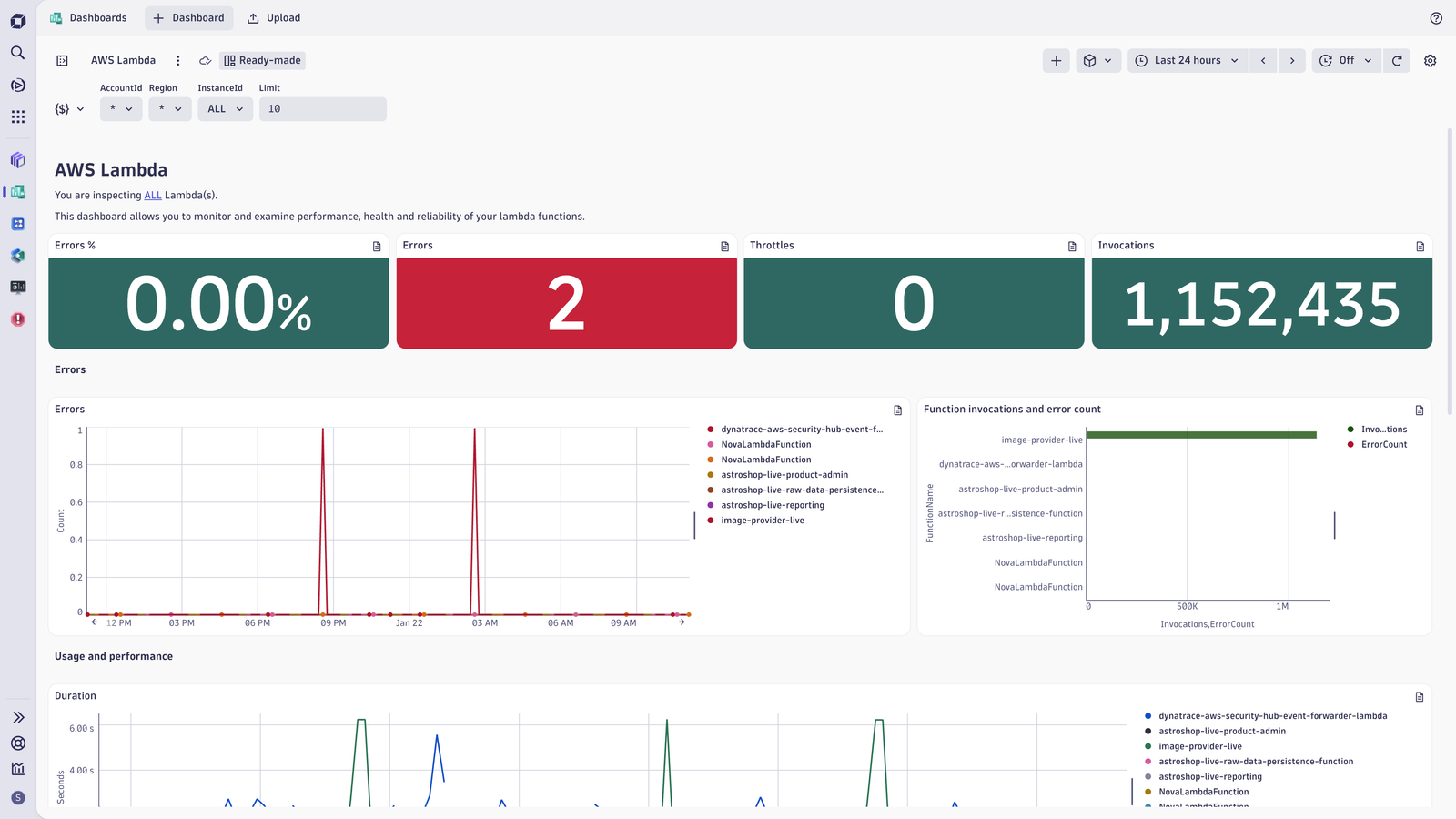Viewport: 1456px width, 819px height.
Task: Click the Limit input field
Action: pyautogui.click(x=323, y=109)
